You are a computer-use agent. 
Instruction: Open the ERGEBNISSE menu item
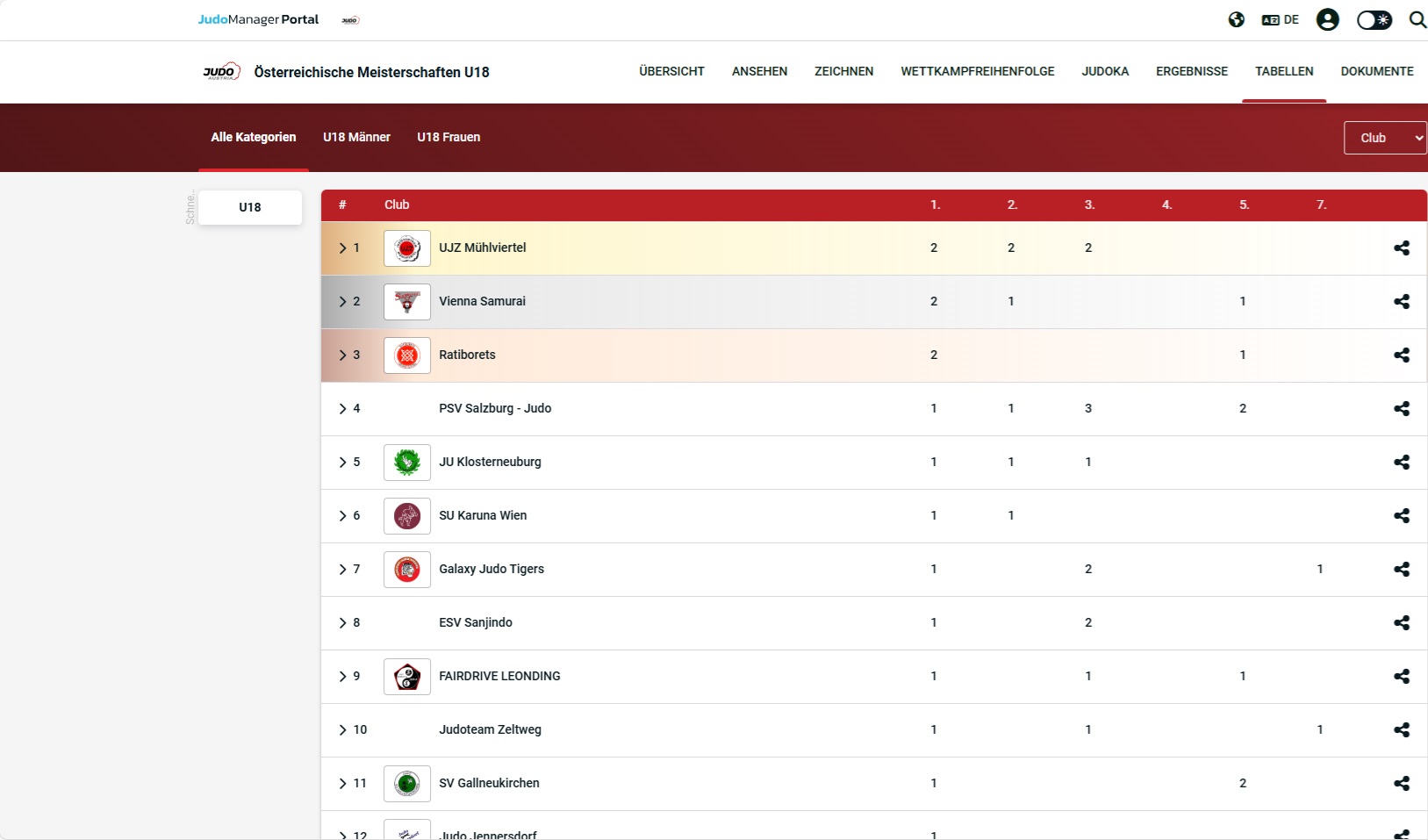pos(1191,71)
